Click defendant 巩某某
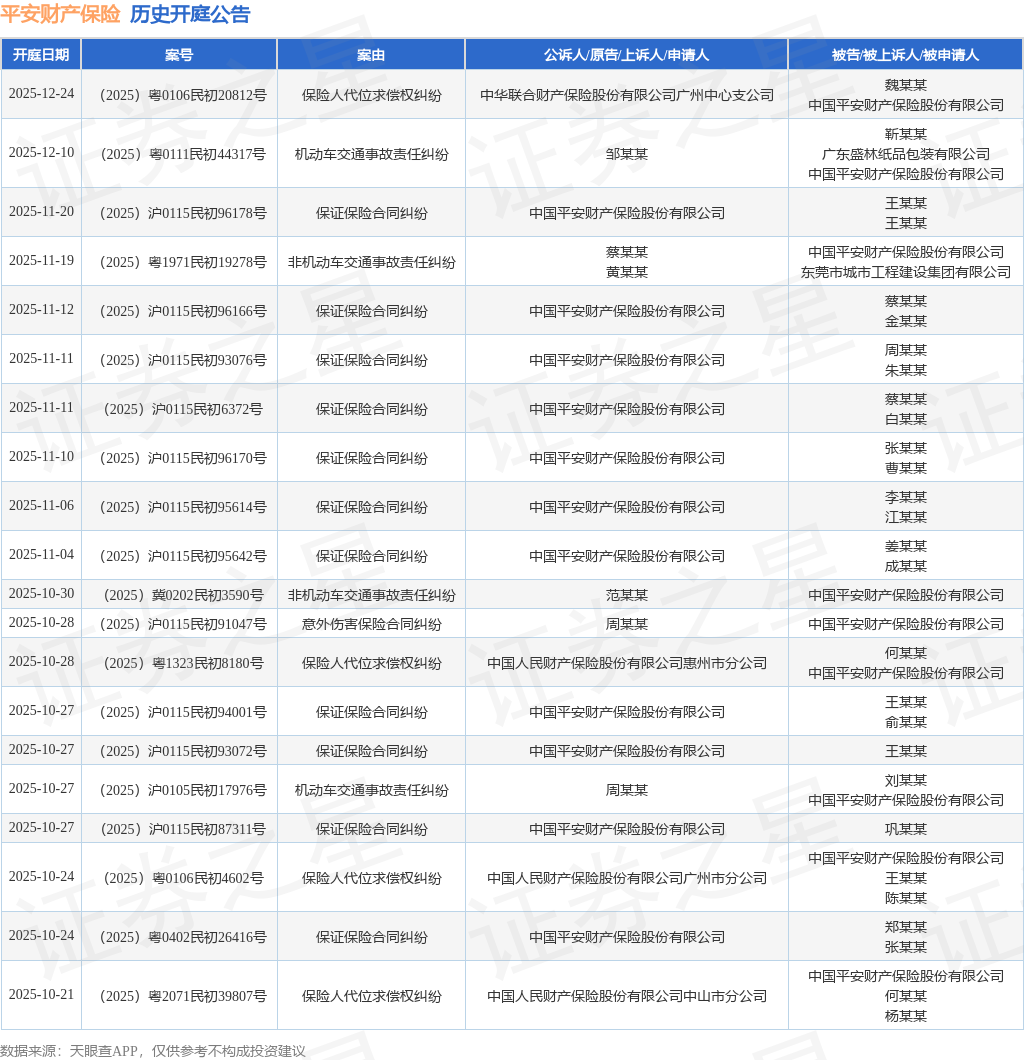The image size is (1024, 1060). [906, 829]
